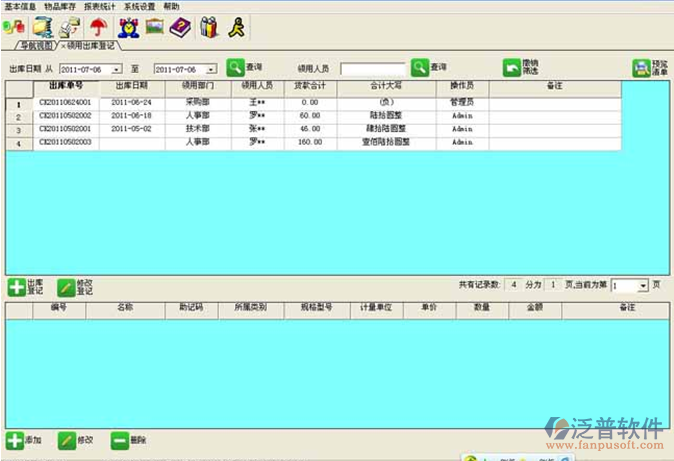Select row with order number CK20110624001
Viewport: 674px width, 461px height.
pyautogui.click(x=65, y=102)
